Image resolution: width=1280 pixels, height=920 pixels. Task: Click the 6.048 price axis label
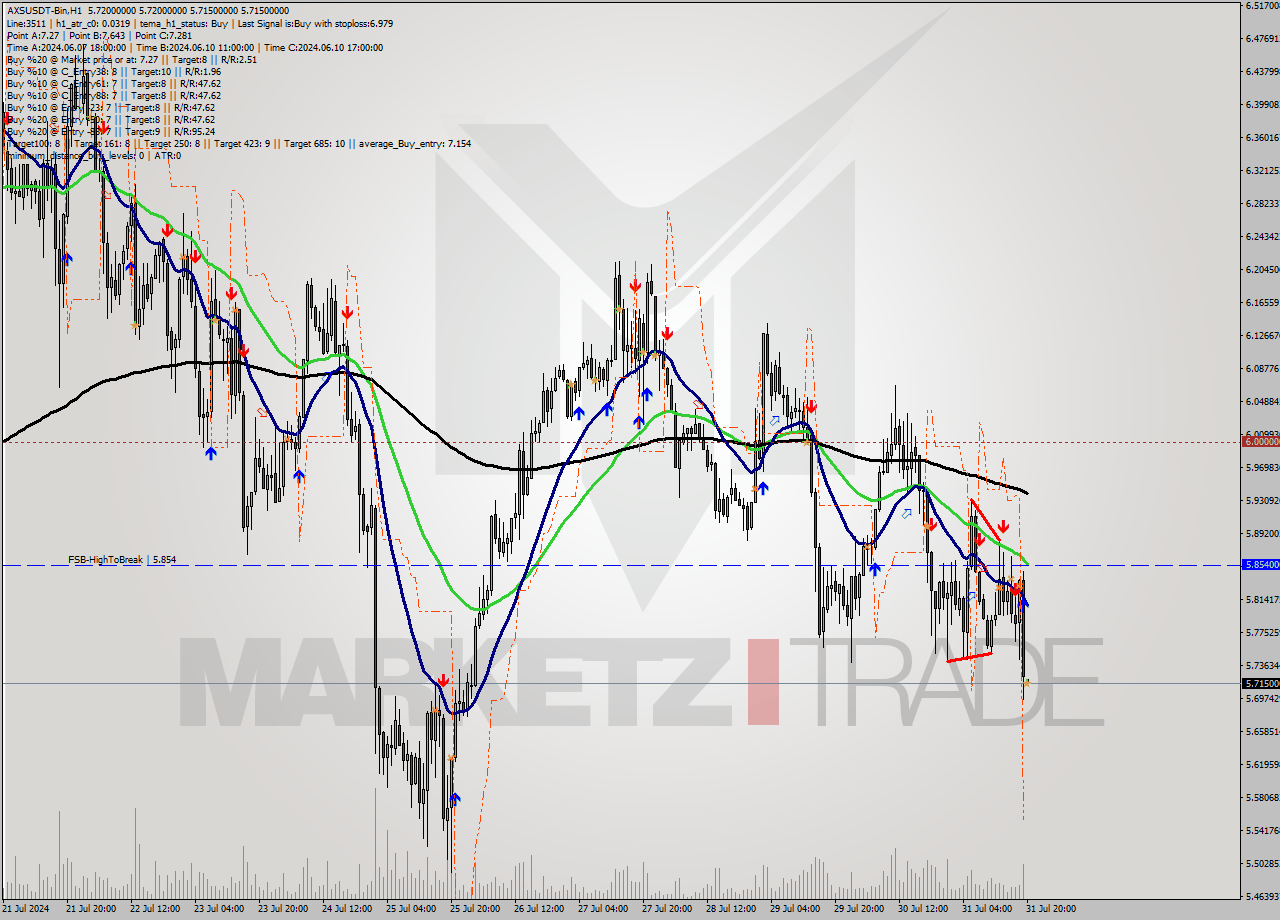(x=1262, y=402)
